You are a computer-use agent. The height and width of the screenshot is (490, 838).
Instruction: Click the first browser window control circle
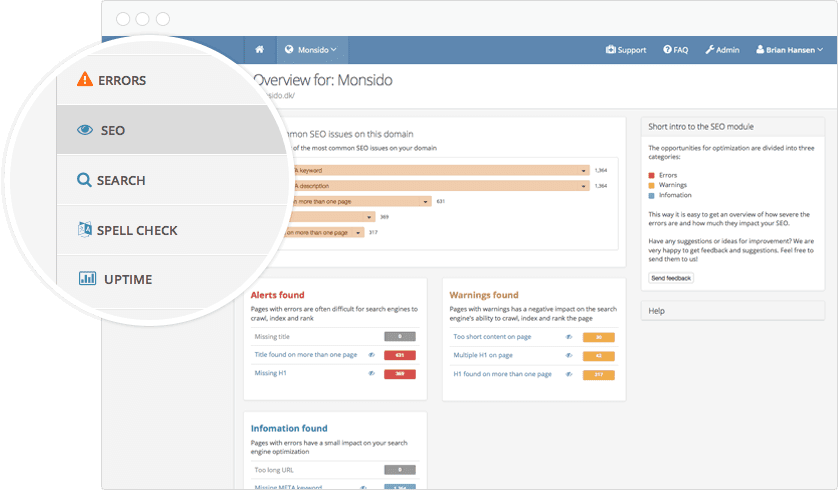pos(123,19)
